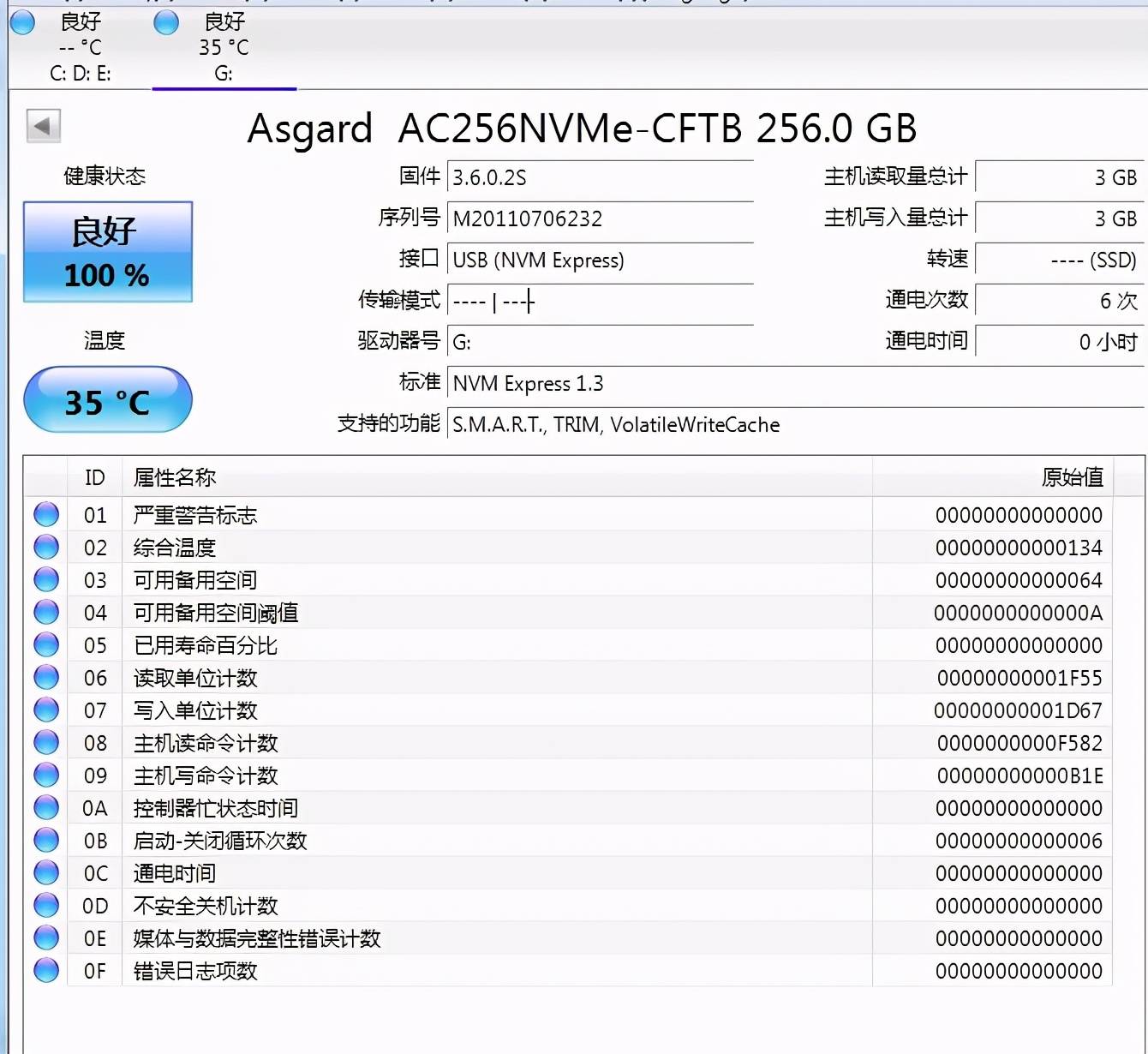This screenshot has width=1148, height=1054.
Task: Click the blue health icon above C: D: E:
Action: pyautogui.click(x=22, y=23)
